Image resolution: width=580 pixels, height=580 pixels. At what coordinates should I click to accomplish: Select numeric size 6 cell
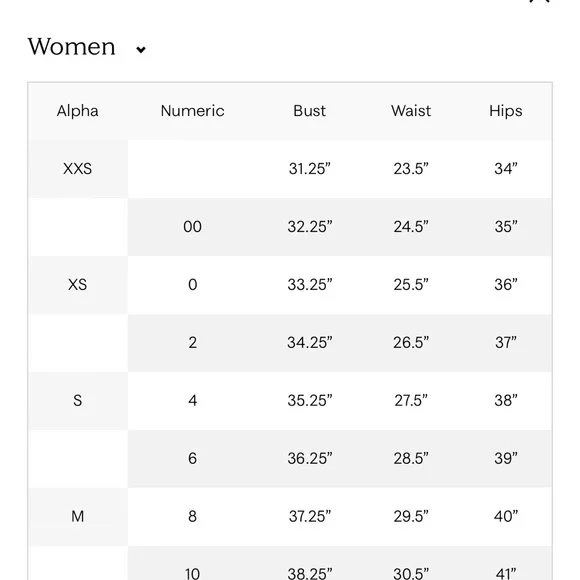(x=192, y=459)
